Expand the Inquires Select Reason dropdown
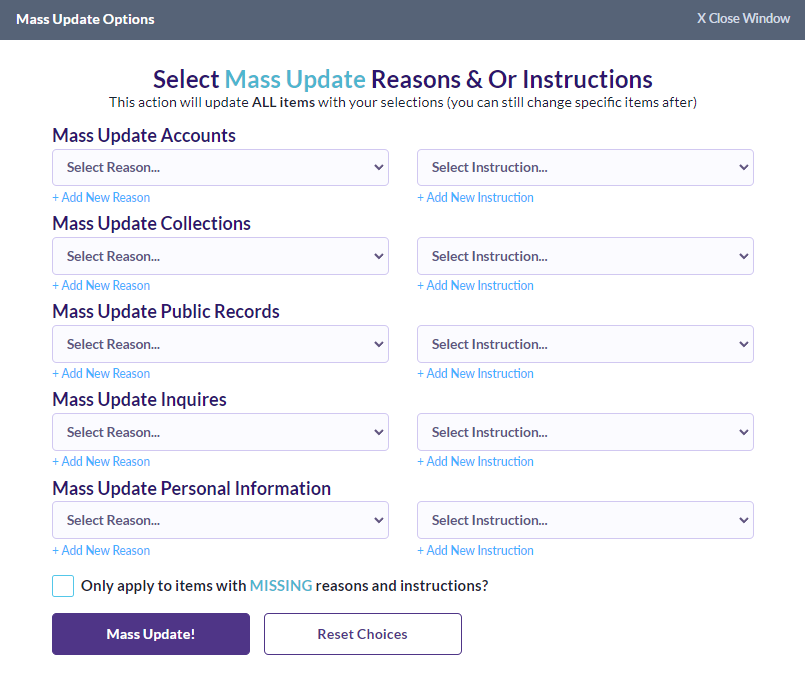Image resolution: width=805 pixels, height=694 pixels. pyautogui.click(x=220, y=432)
